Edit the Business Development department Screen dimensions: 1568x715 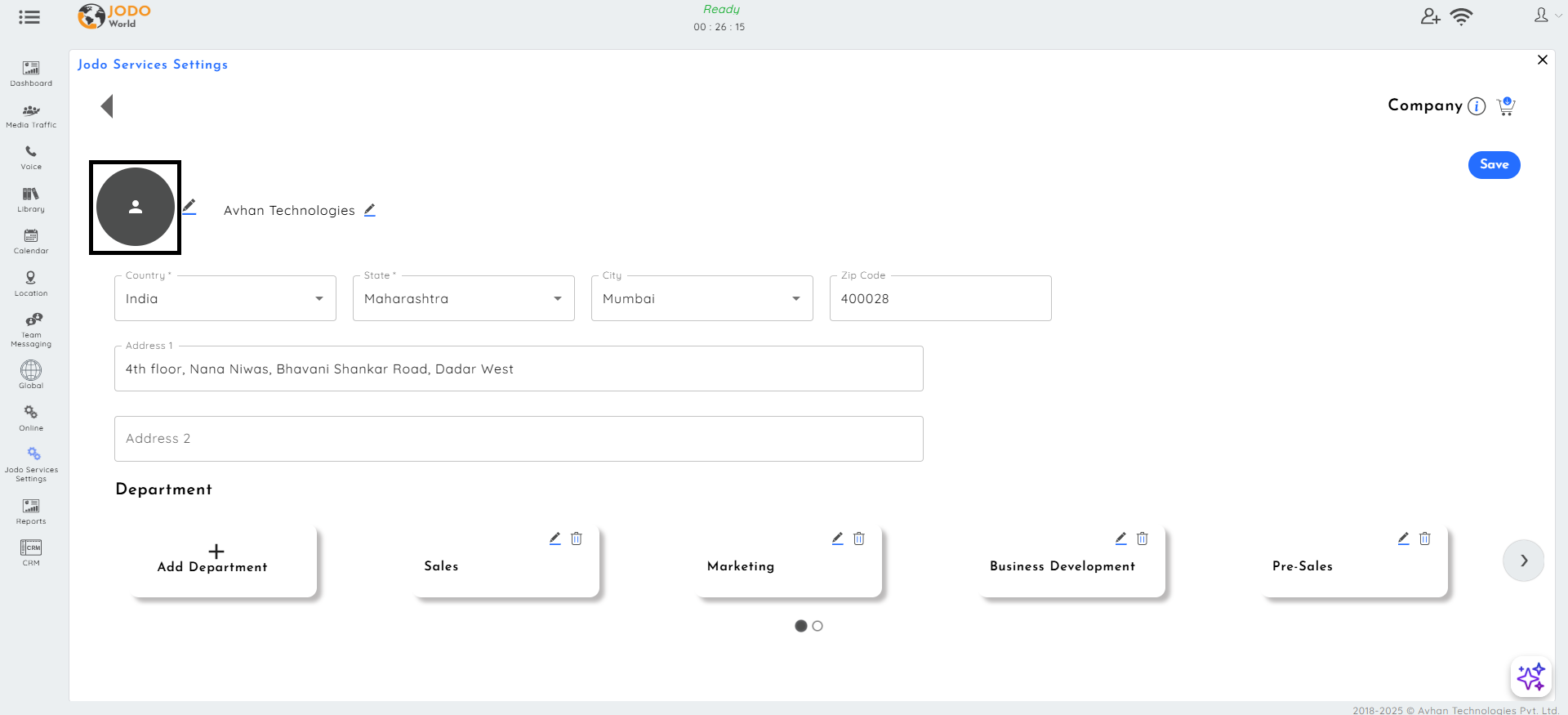[1121, 538]
